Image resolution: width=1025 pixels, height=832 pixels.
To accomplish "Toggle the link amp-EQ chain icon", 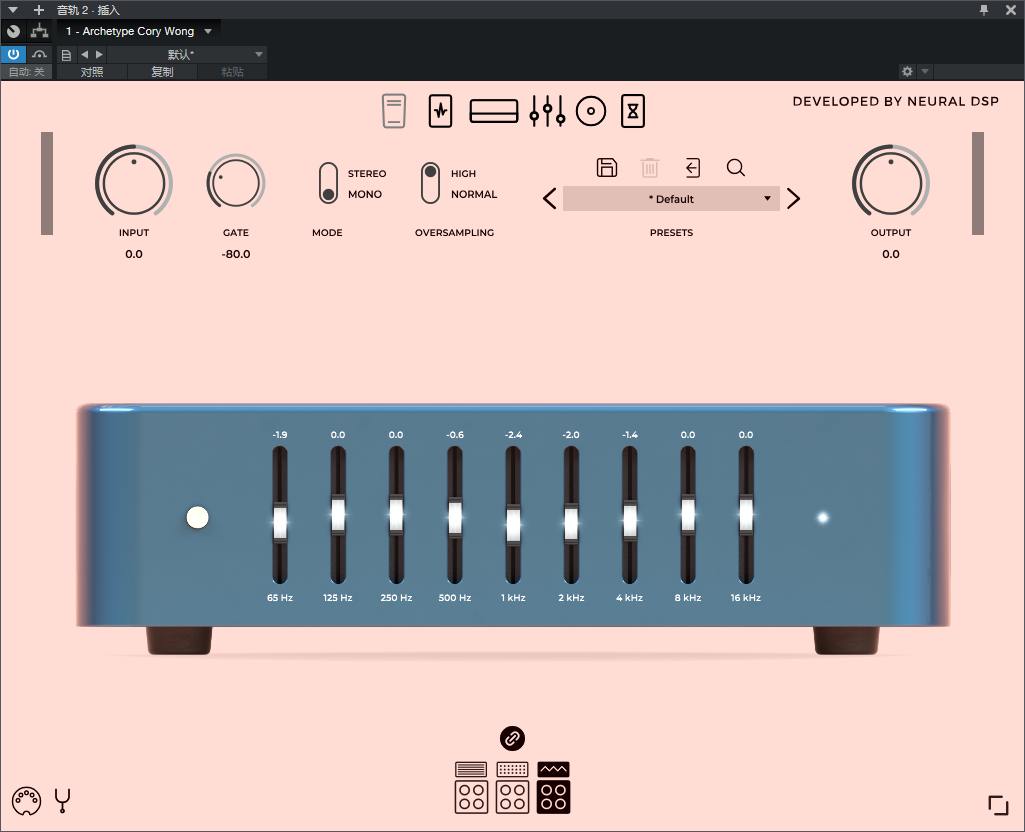I will 512,739.
